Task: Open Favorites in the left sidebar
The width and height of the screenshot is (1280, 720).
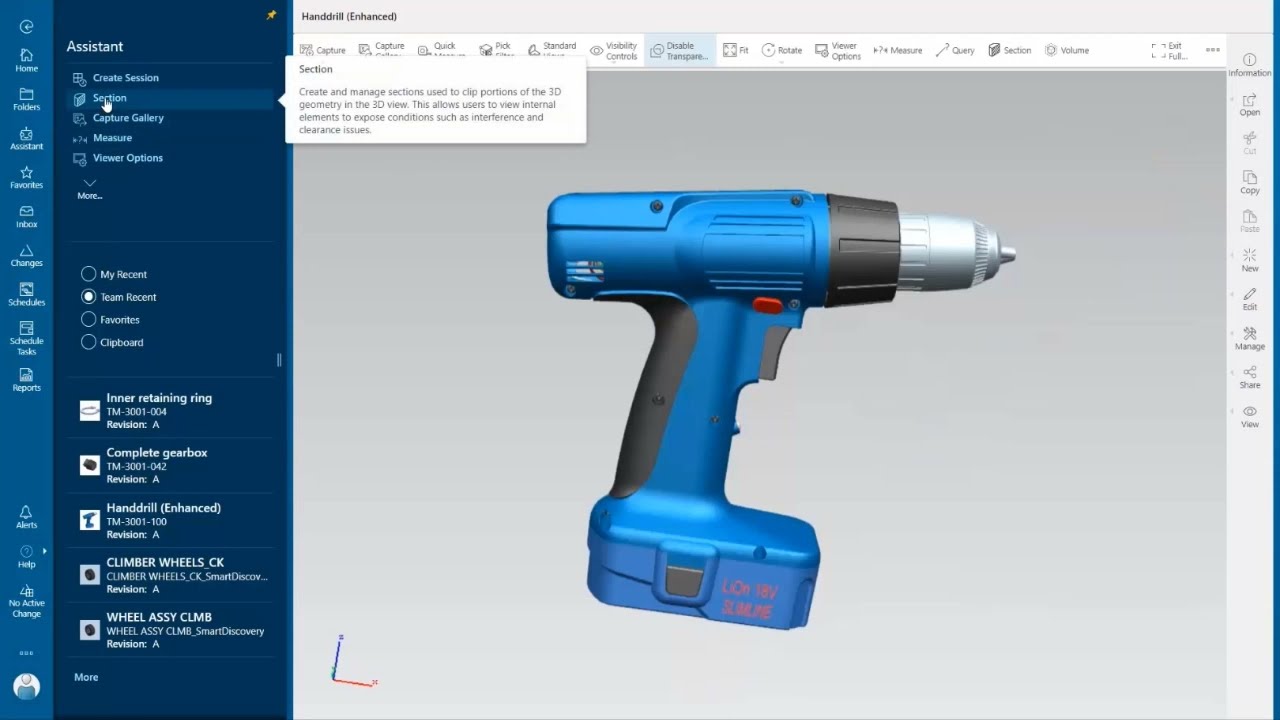Action: click(x=26, y=177)
